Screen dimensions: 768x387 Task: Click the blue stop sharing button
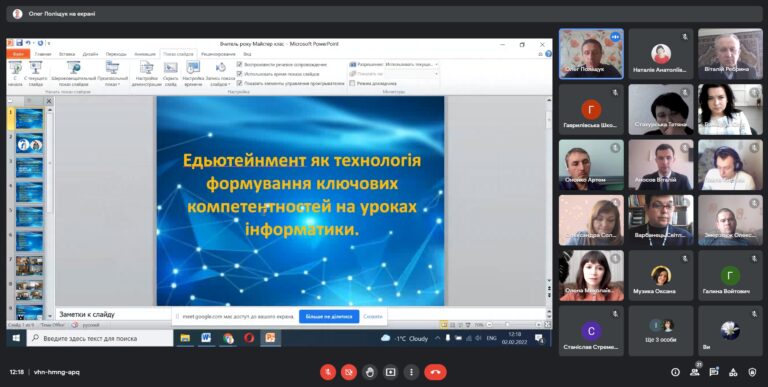[329, 316]
